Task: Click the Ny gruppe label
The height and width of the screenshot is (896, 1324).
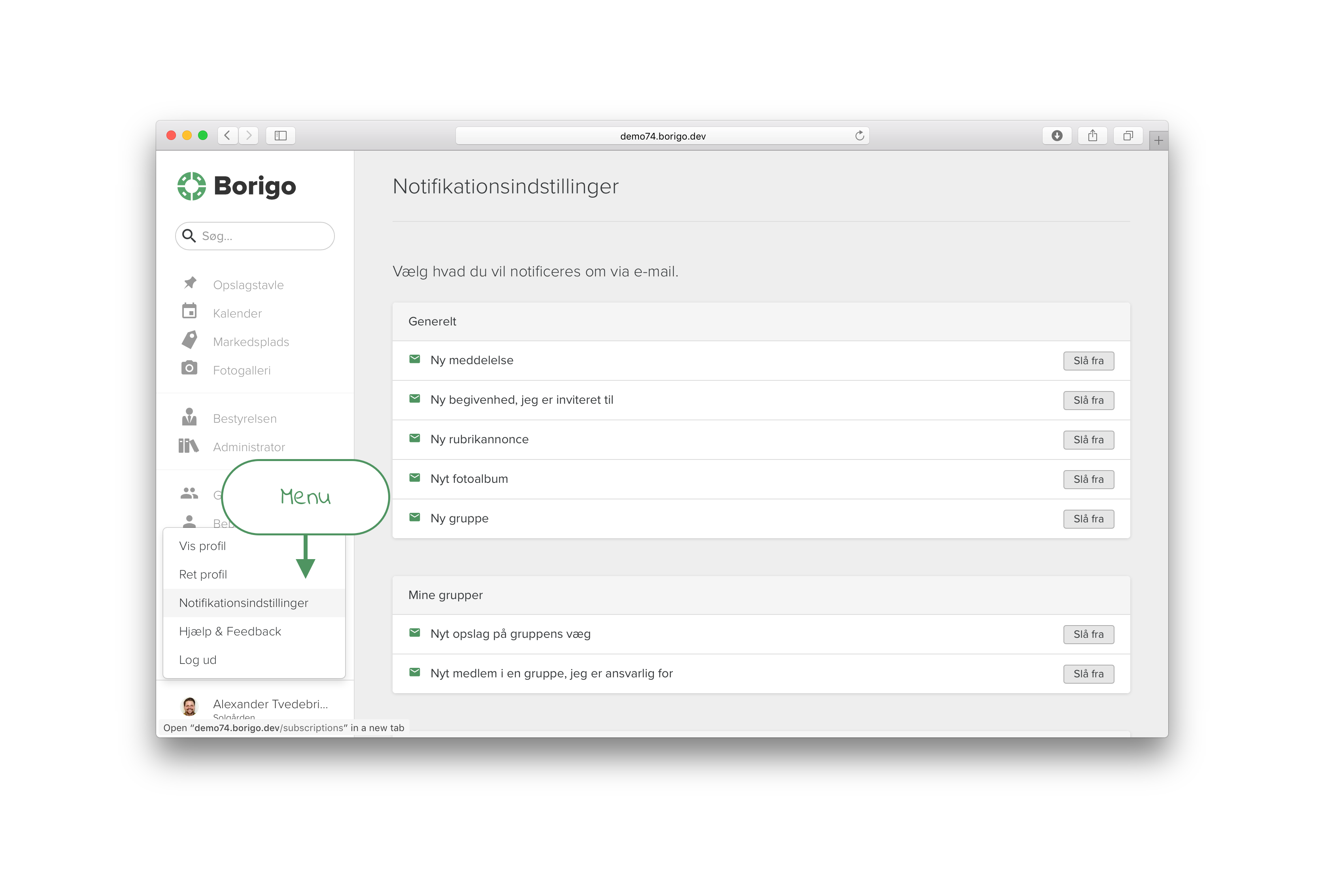Action: tap(459, 519)
